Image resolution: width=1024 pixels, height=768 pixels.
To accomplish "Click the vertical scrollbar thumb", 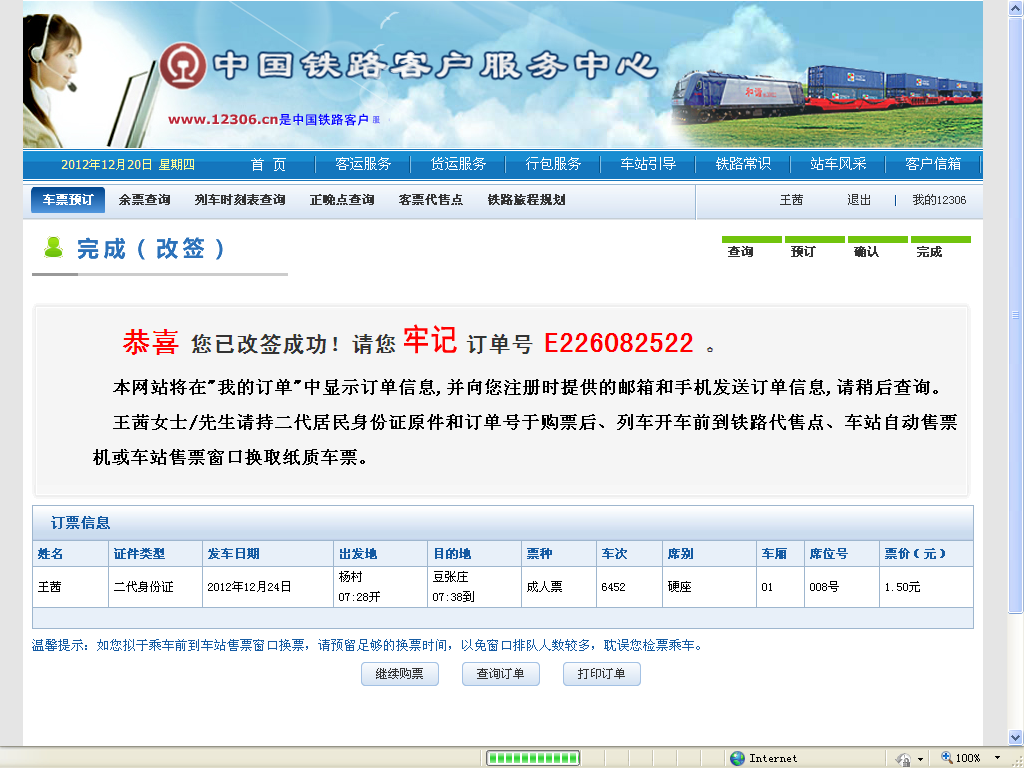I will tap(1016, 313).
